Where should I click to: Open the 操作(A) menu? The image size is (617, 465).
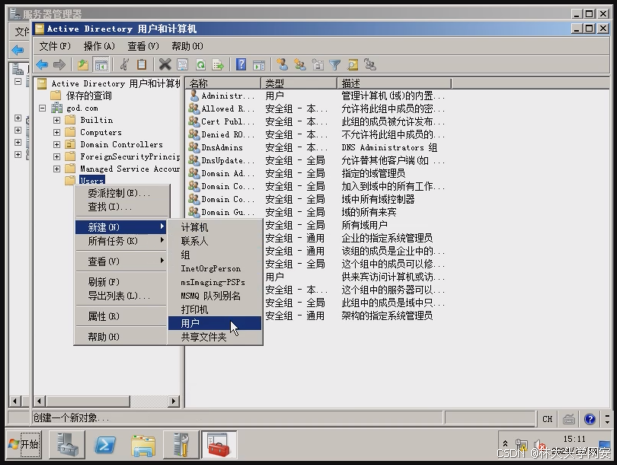pyautogui.click(x=99, y=46)
